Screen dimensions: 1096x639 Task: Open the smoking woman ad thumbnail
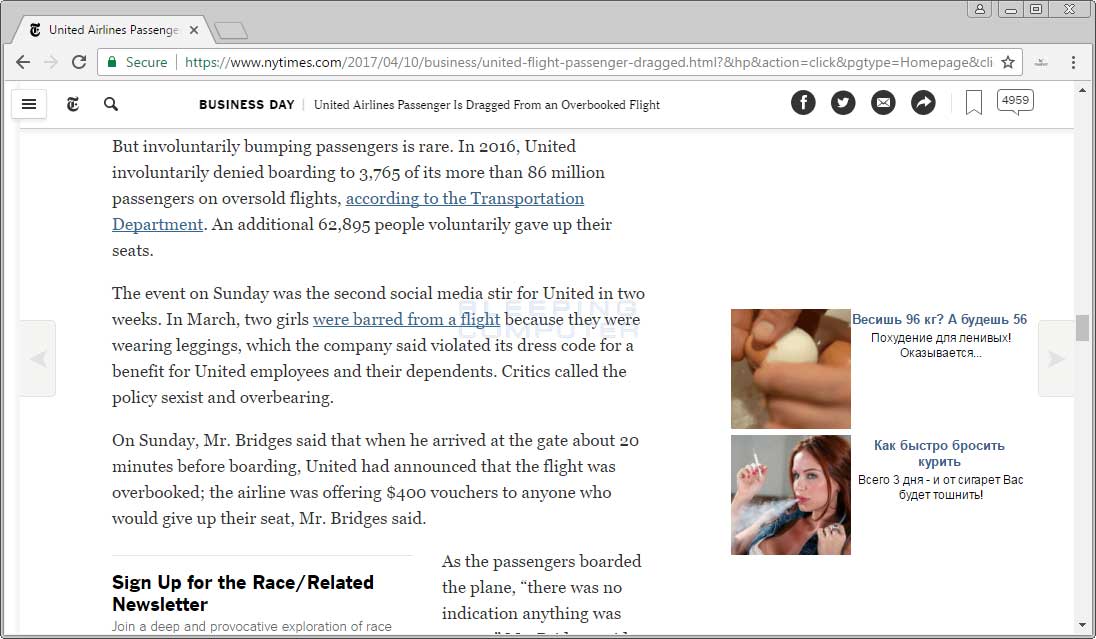pos(791,495)
